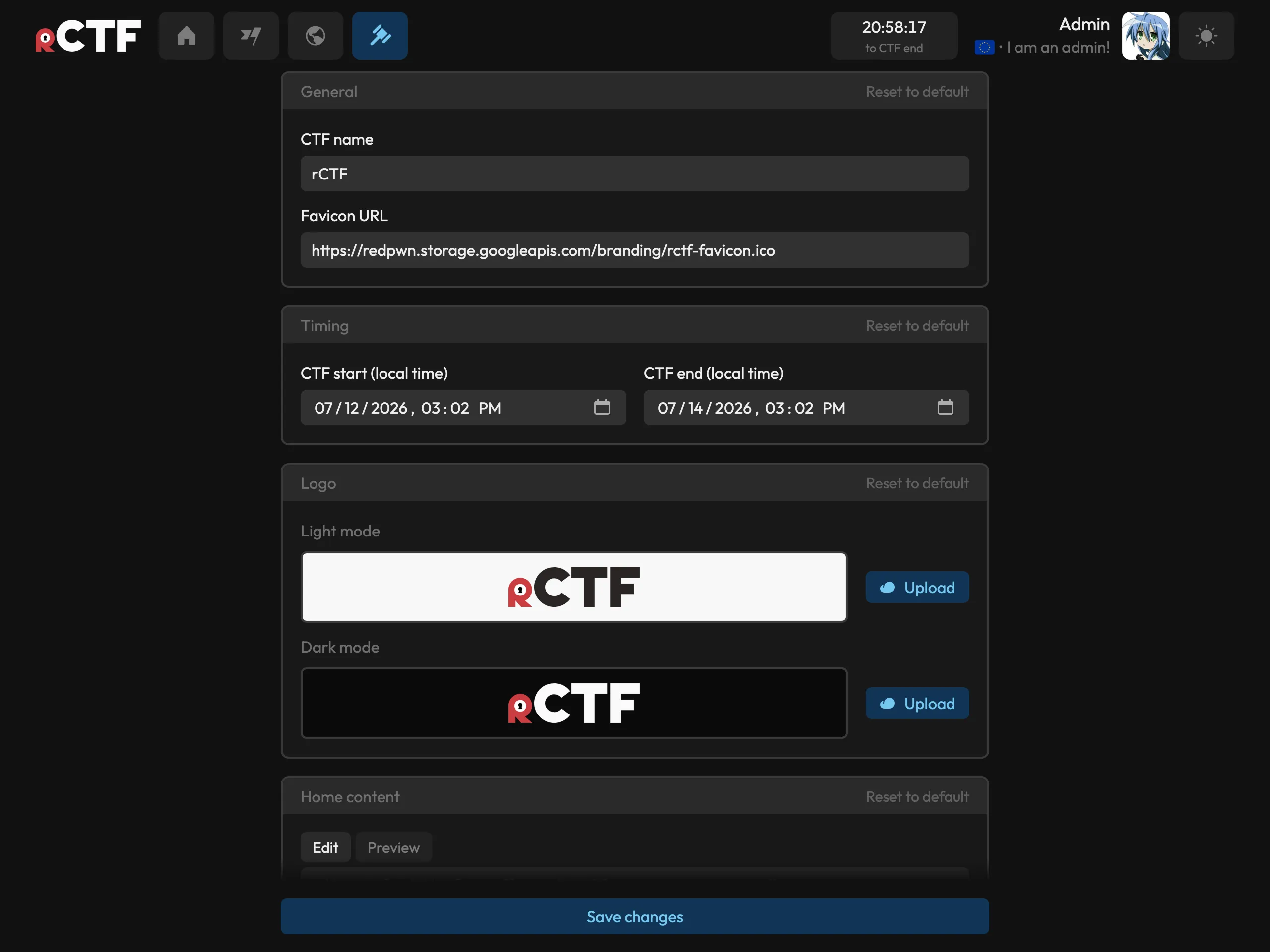Focus the CTF name input field
This screenshot has width=1270, height=952.
tap(635, 174)
